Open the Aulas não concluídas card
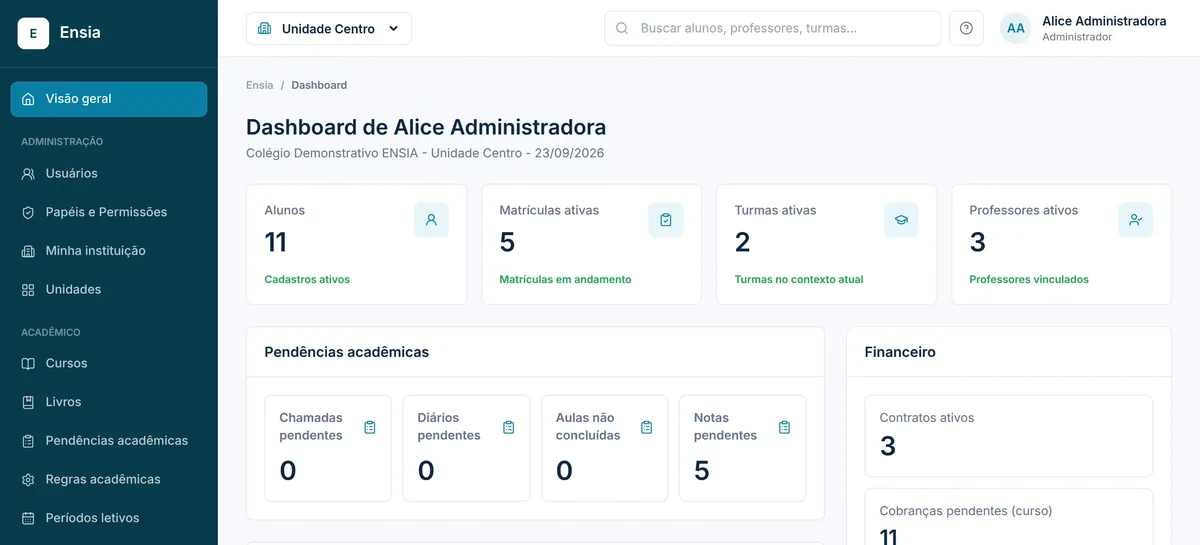This screenshot has width=1200, height=545. [604, 448]
